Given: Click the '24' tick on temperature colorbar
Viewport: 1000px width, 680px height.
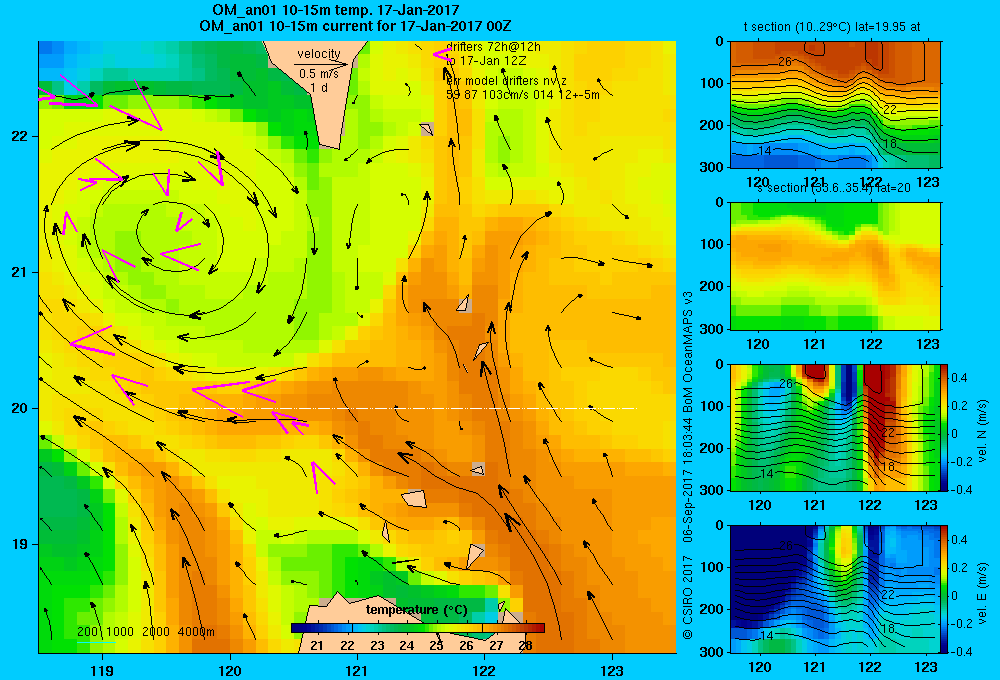Looking at the screenshot, I should (x=406, y=646).
